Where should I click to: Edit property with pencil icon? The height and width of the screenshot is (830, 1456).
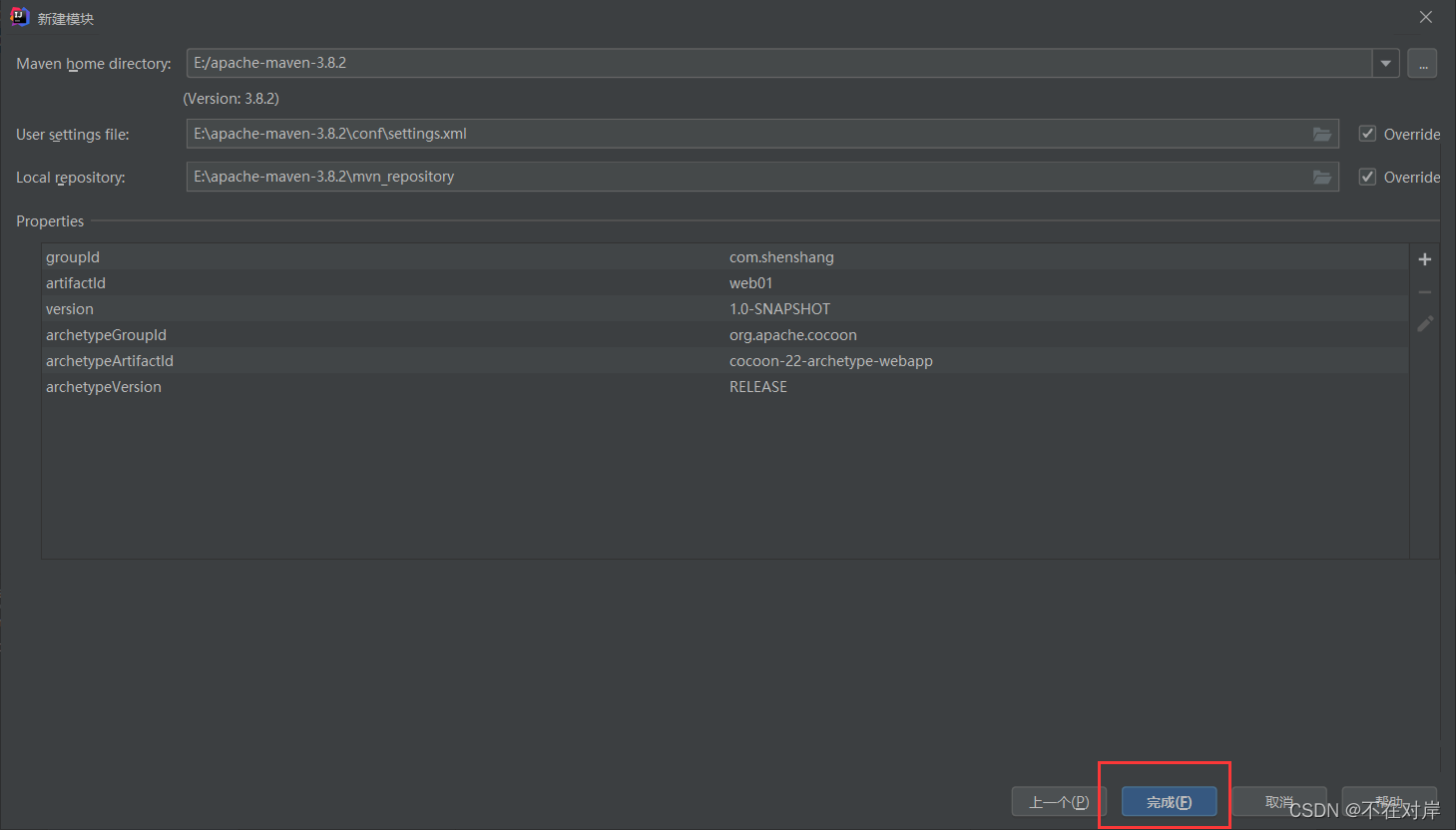[1425, 324]
